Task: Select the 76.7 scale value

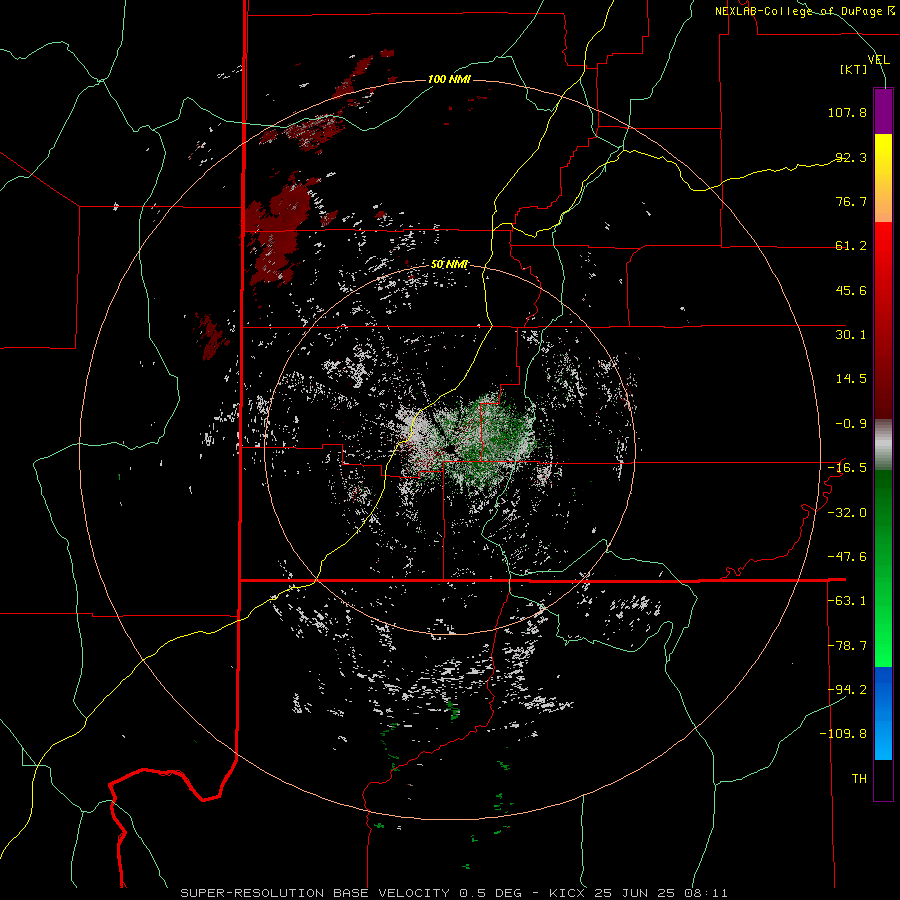Action: click(x=851, y=201)
